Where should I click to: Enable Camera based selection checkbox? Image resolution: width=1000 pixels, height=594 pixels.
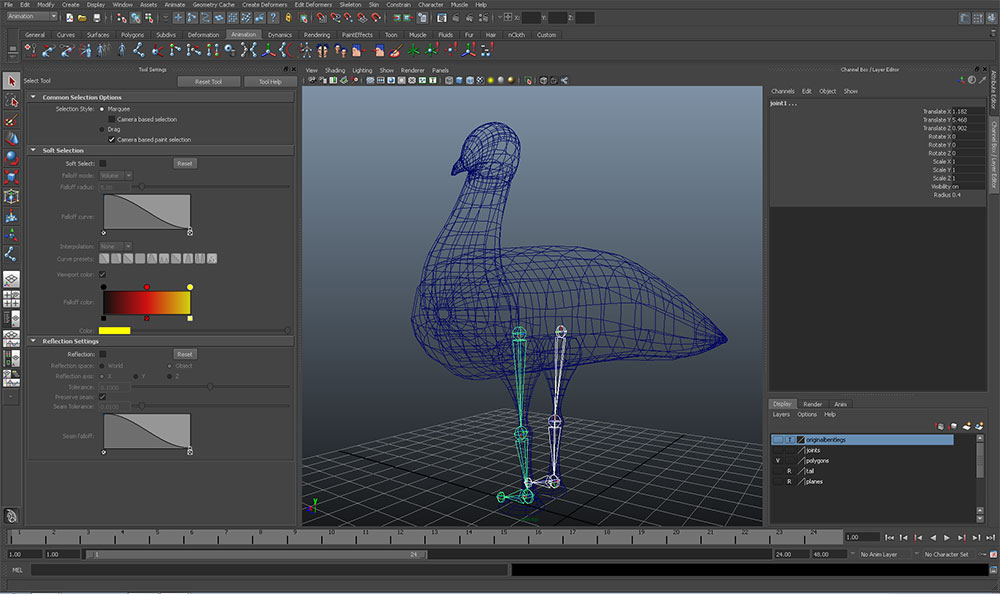[111, 119]
